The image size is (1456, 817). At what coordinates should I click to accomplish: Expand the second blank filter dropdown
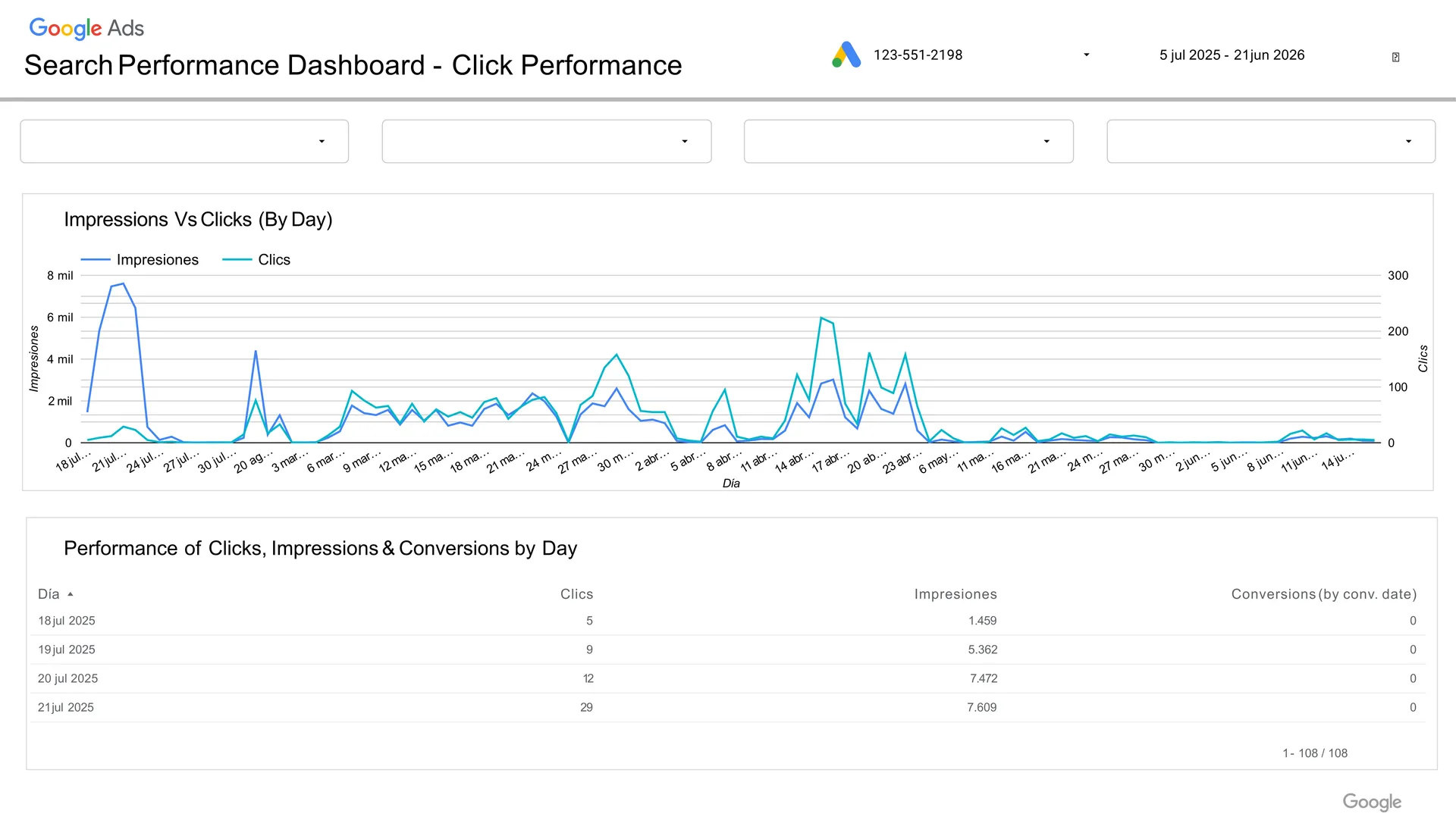coord(547,141)
